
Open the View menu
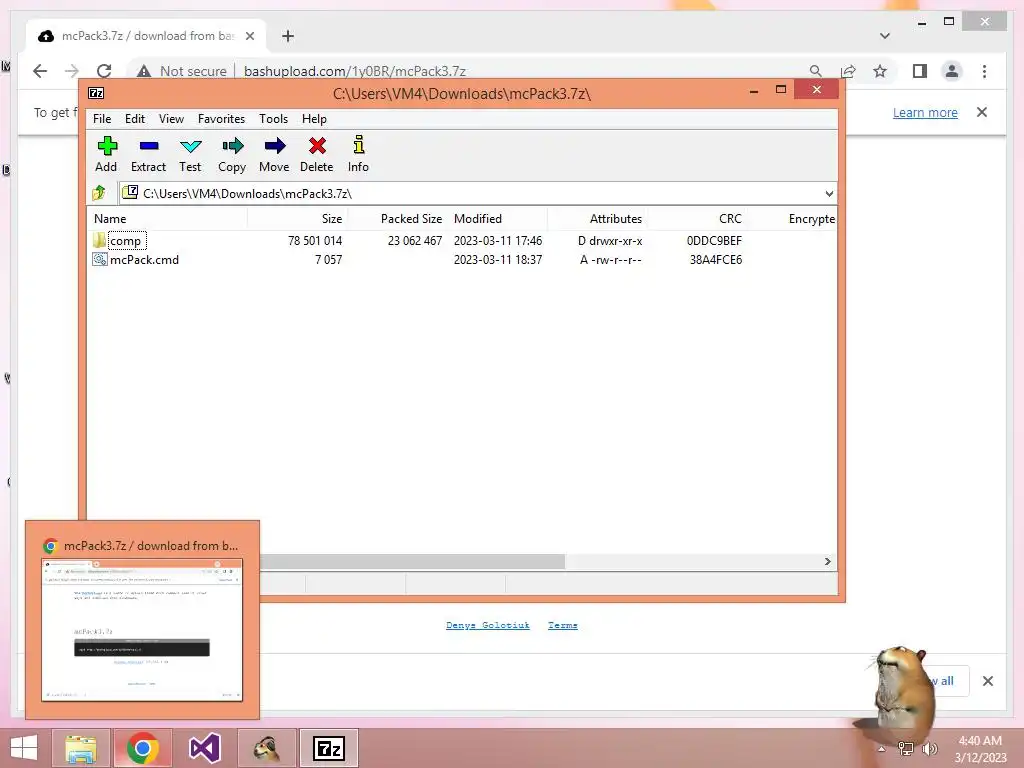point(171,119)
